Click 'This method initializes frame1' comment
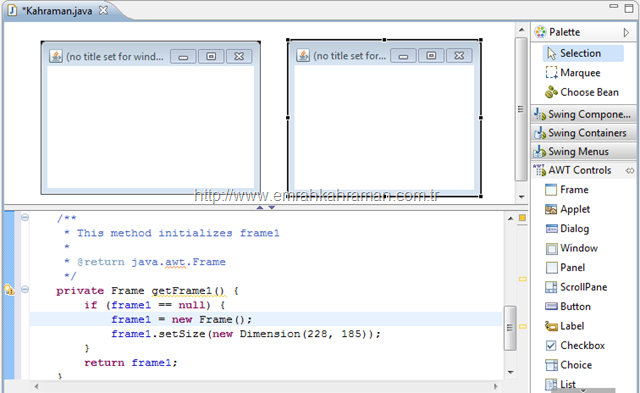This screenshot has width=640, height=393. 178,233
